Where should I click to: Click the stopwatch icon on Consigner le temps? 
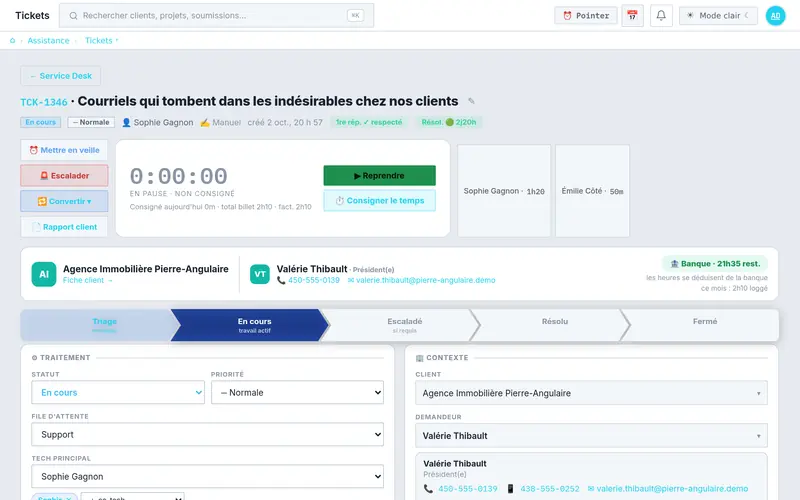339,201
